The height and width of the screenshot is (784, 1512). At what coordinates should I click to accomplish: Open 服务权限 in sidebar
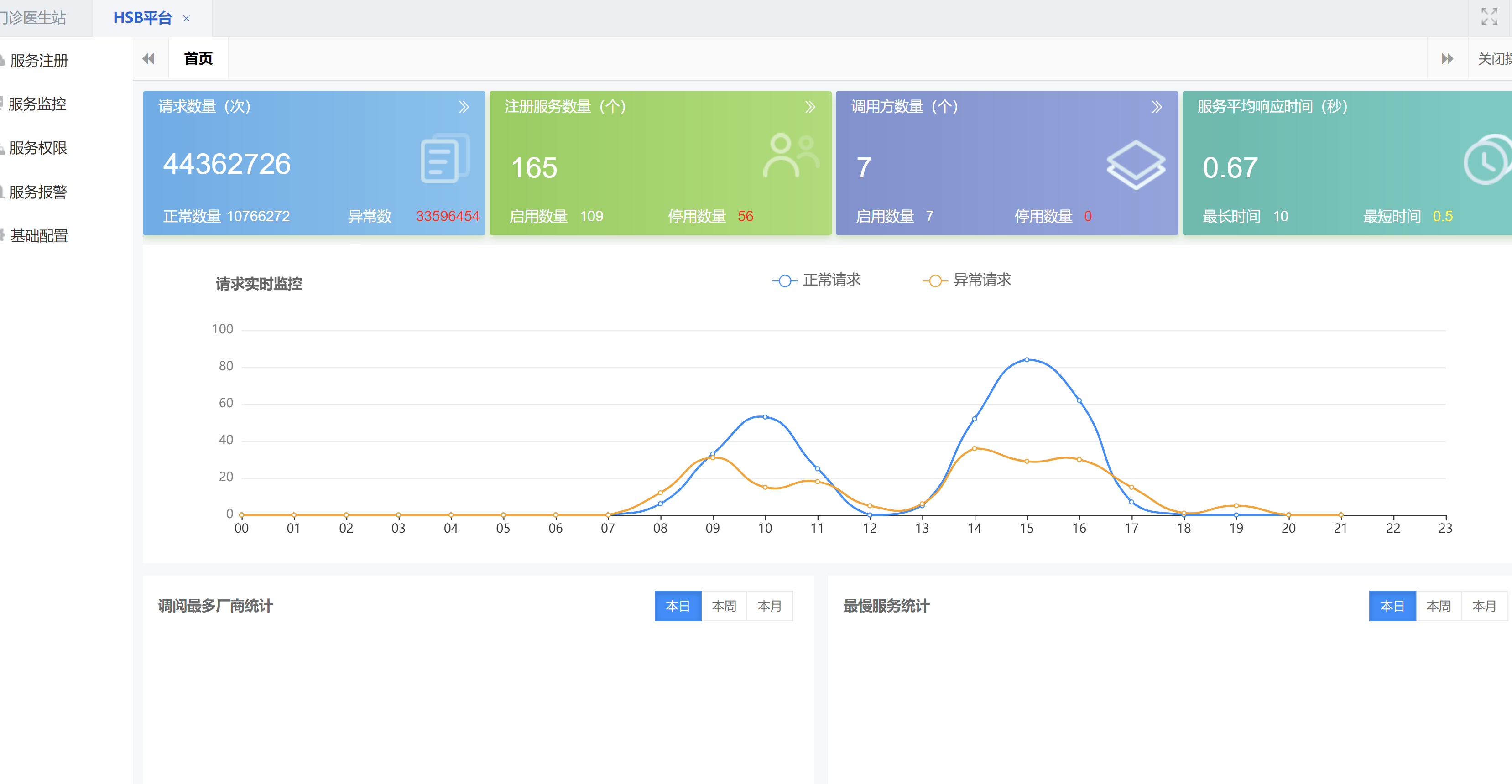pos(37,148)
